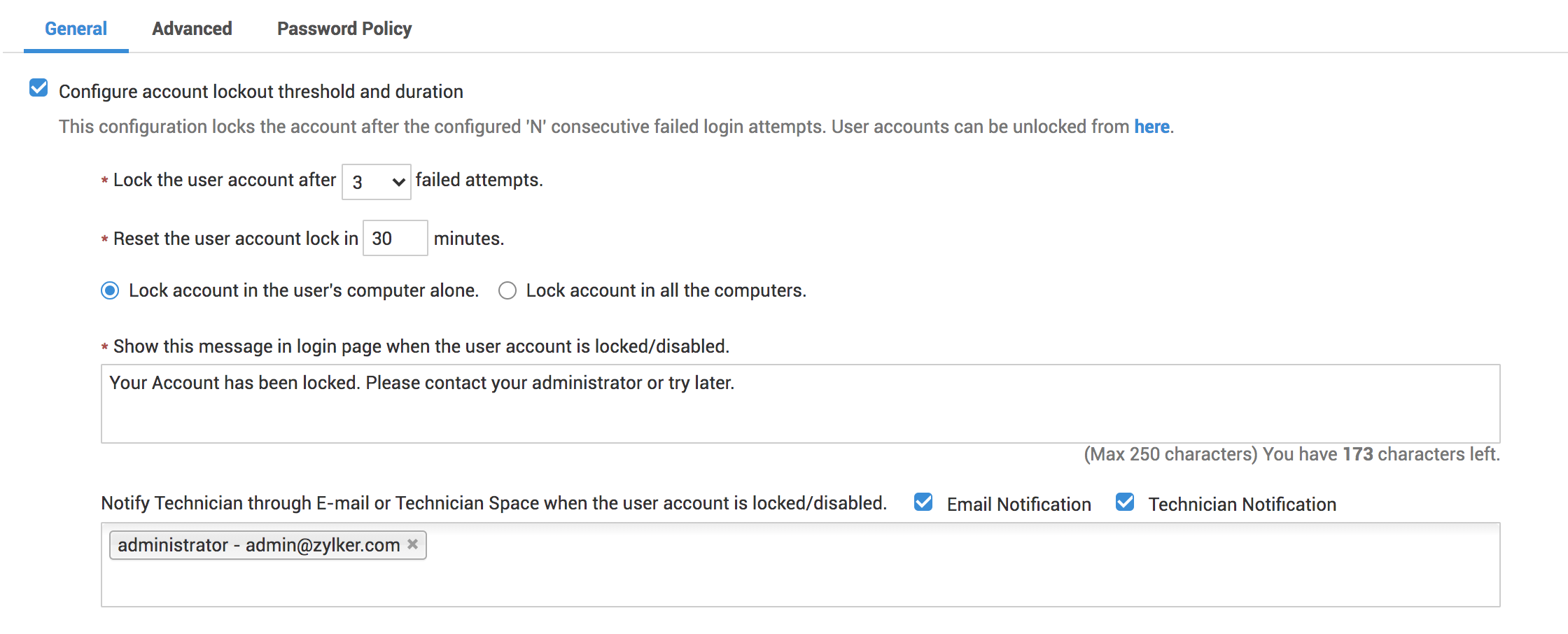
Task: Open the failed attempts count dropdown
Action: coord(376,182)
